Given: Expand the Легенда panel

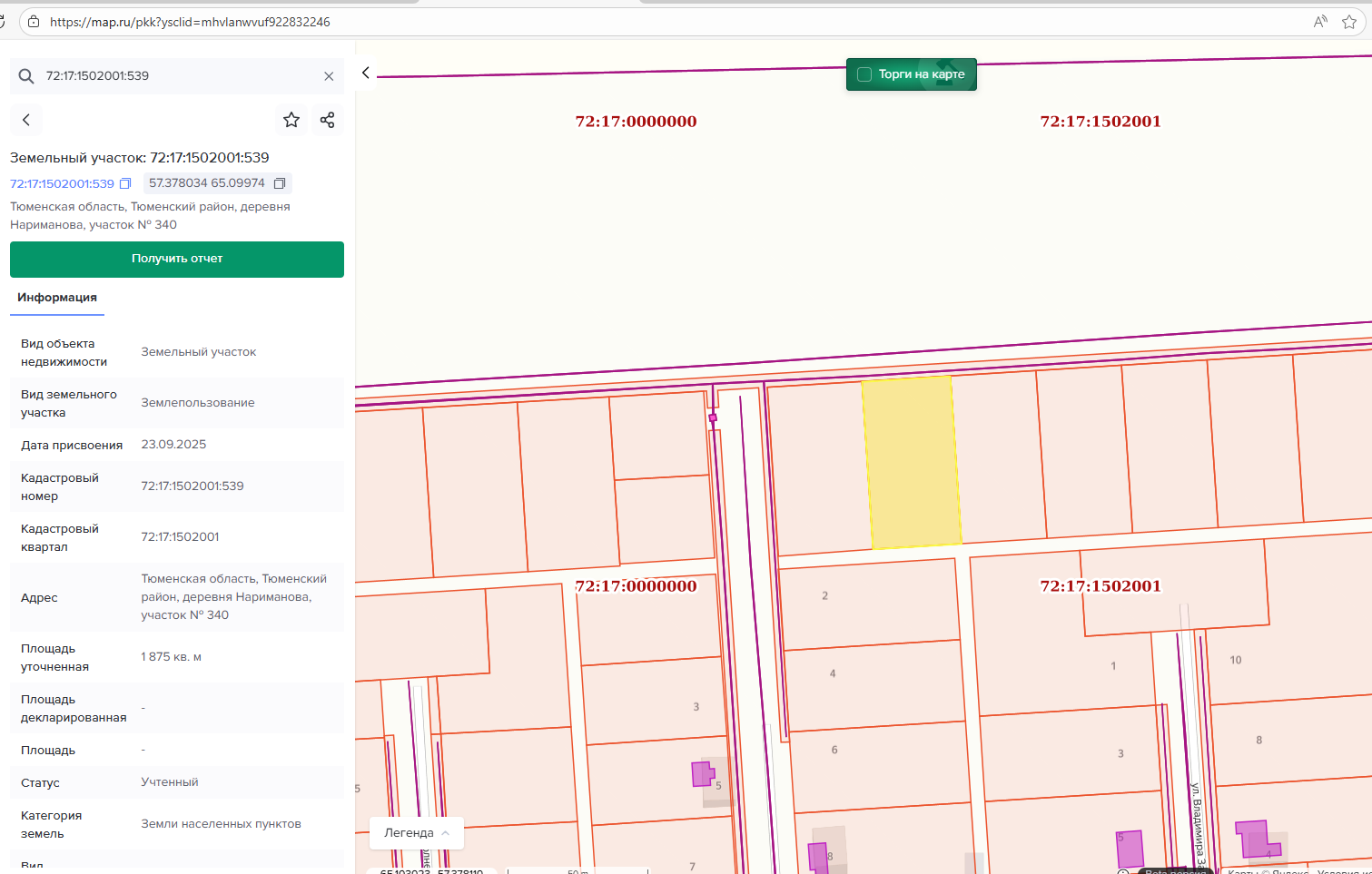Looking at the screenshot, I should (417, 832).
